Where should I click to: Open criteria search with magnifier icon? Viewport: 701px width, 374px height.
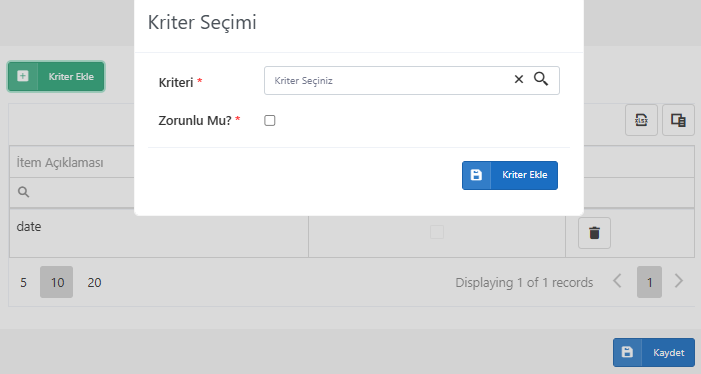[x=541, y=79]
